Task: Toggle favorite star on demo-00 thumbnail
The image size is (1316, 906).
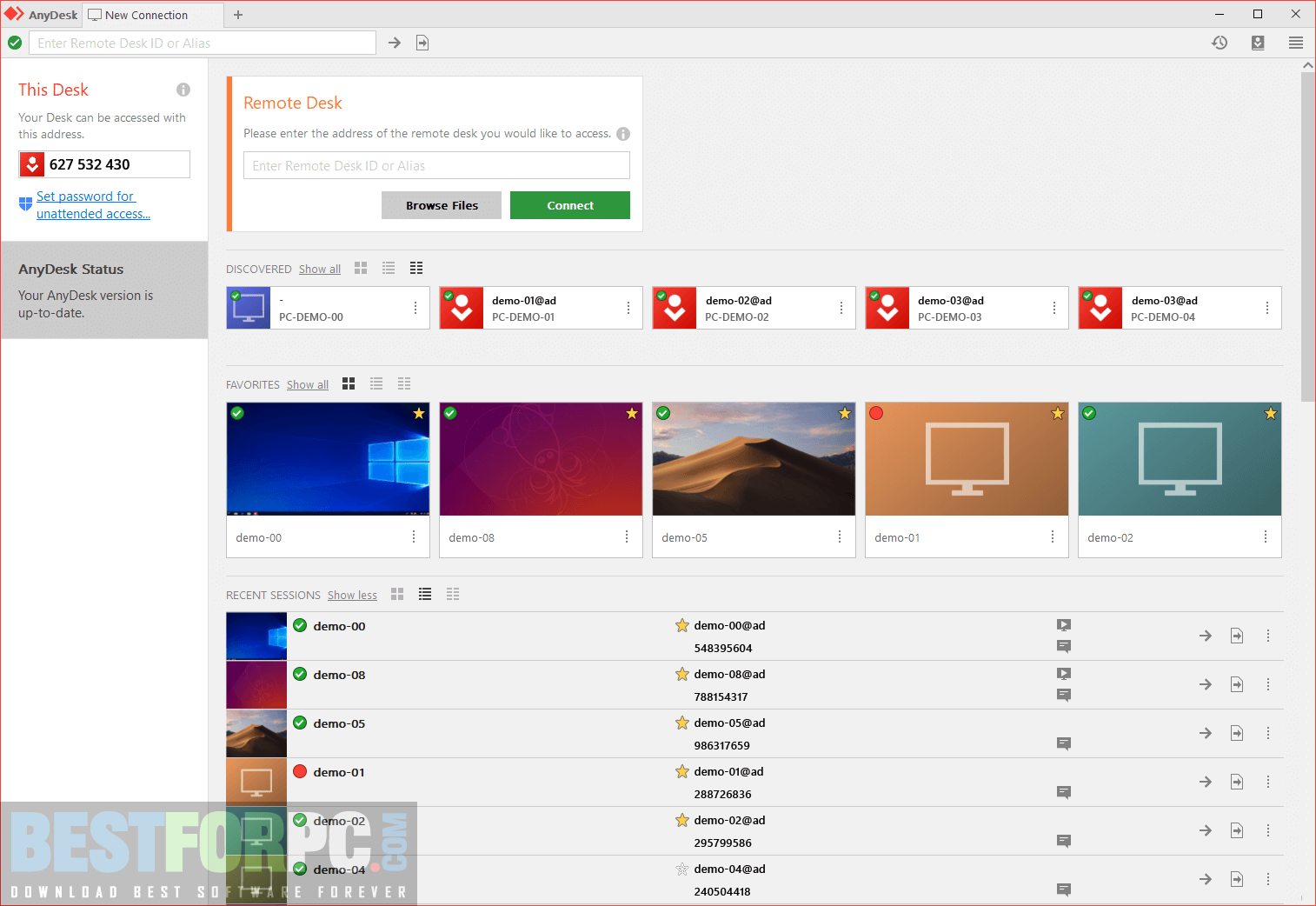Action: pos(419,413)
